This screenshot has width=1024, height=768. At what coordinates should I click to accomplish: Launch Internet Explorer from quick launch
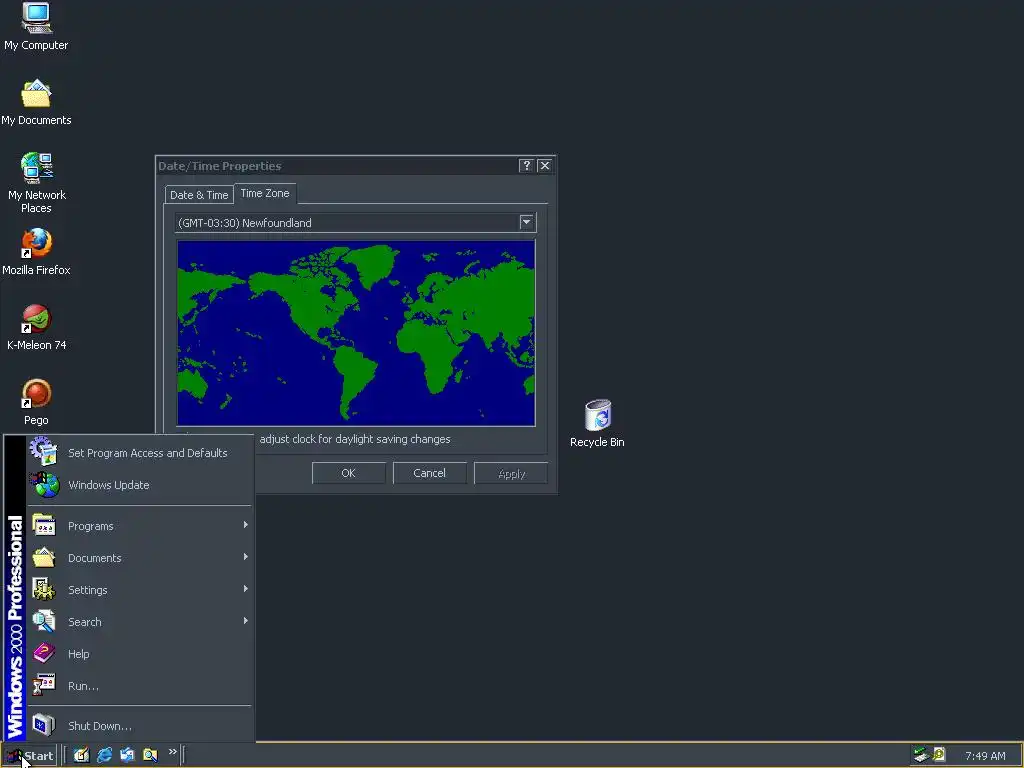(104, 755)
